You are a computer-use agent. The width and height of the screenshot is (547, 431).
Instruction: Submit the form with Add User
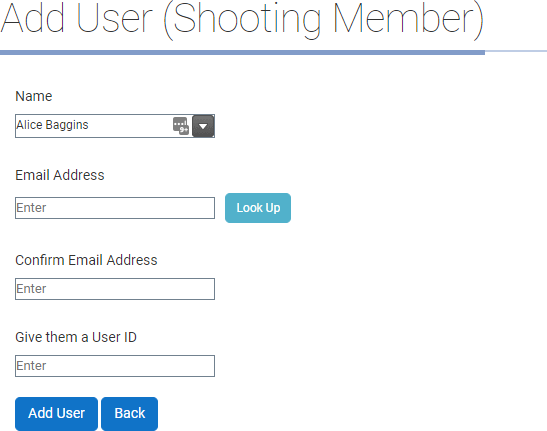[x=57, y=414]
